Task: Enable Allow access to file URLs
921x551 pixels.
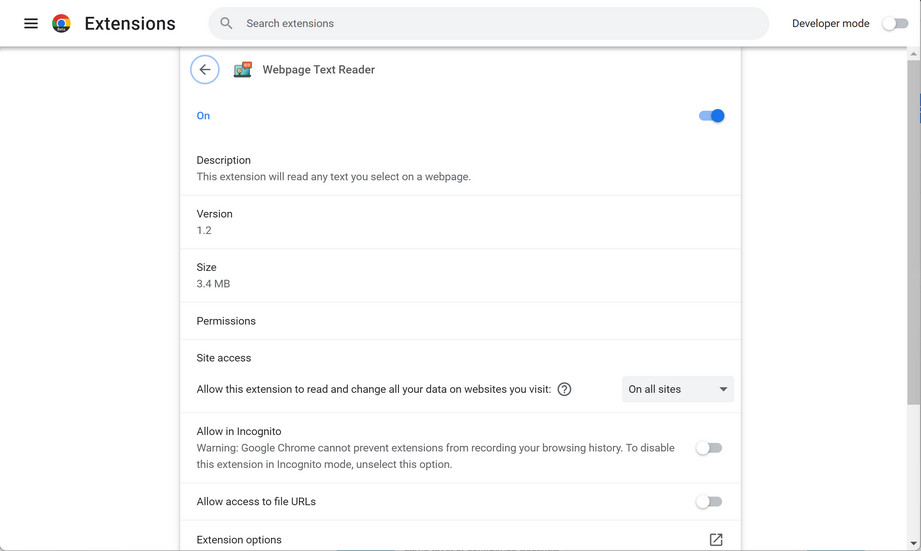Action: coord(709,502)
